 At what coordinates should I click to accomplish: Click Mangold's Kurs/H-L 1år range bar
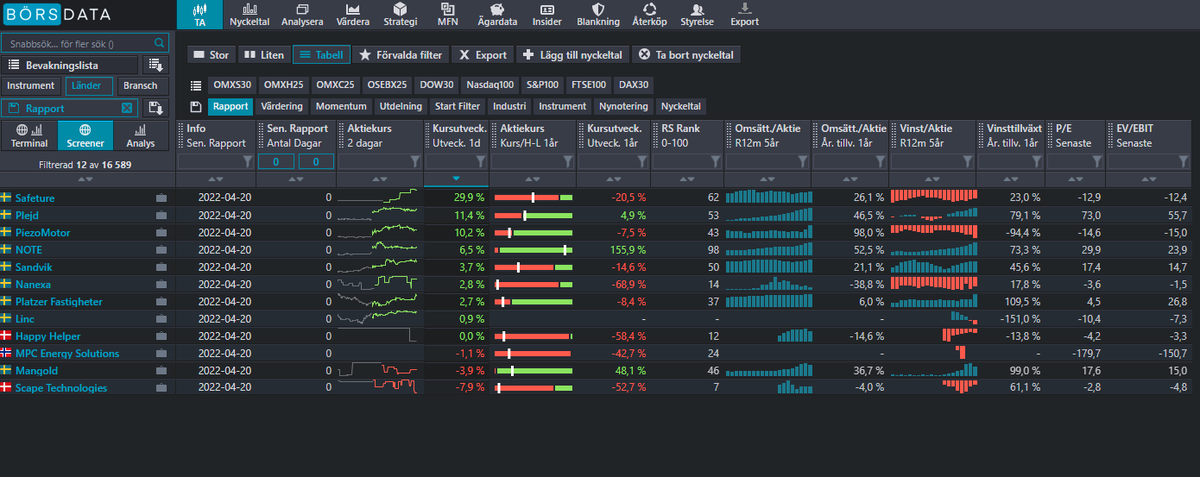click(x=534, y=370)
